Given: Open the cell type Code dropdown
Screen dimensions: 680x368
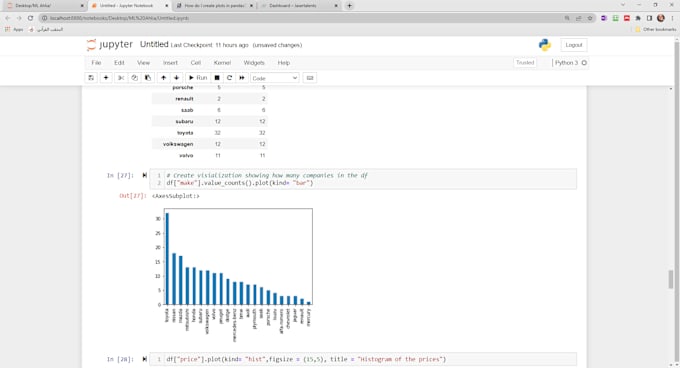Looking at the screenshot, I should (275, 78).
